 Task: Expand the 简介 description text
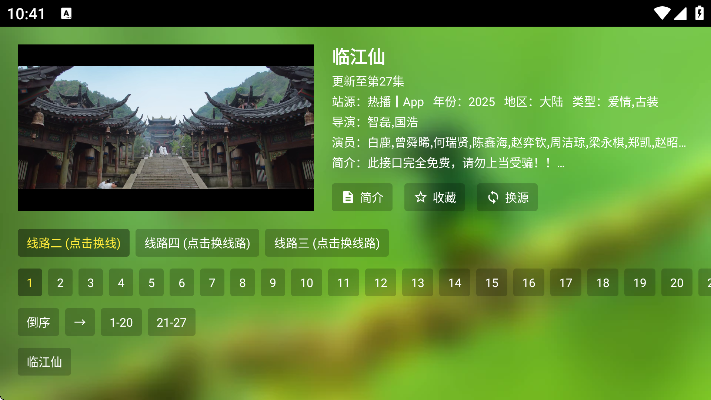pyautogui.click(x=450, y=163)
